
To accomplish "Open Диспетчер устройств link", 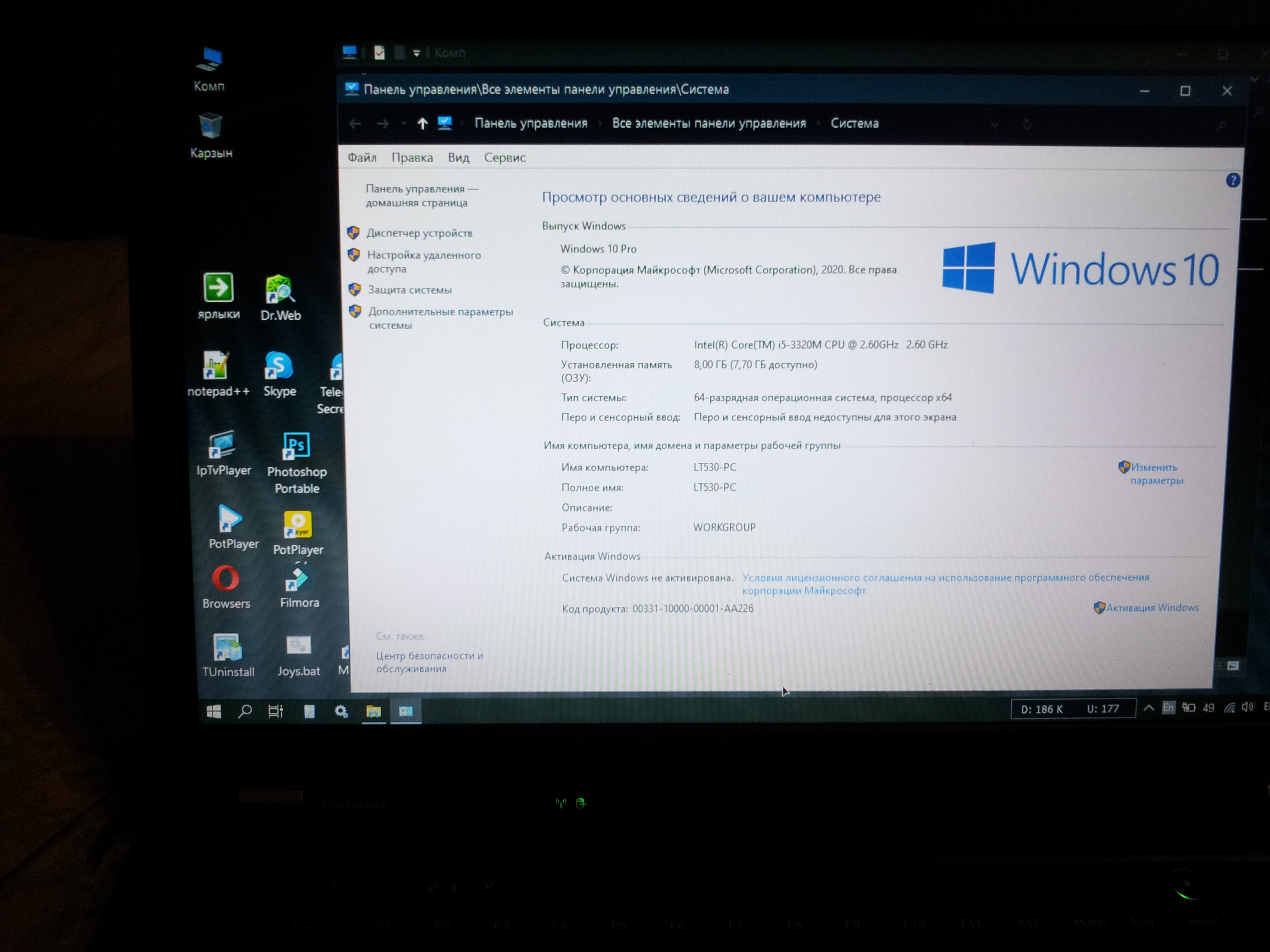I will (420, 233).
